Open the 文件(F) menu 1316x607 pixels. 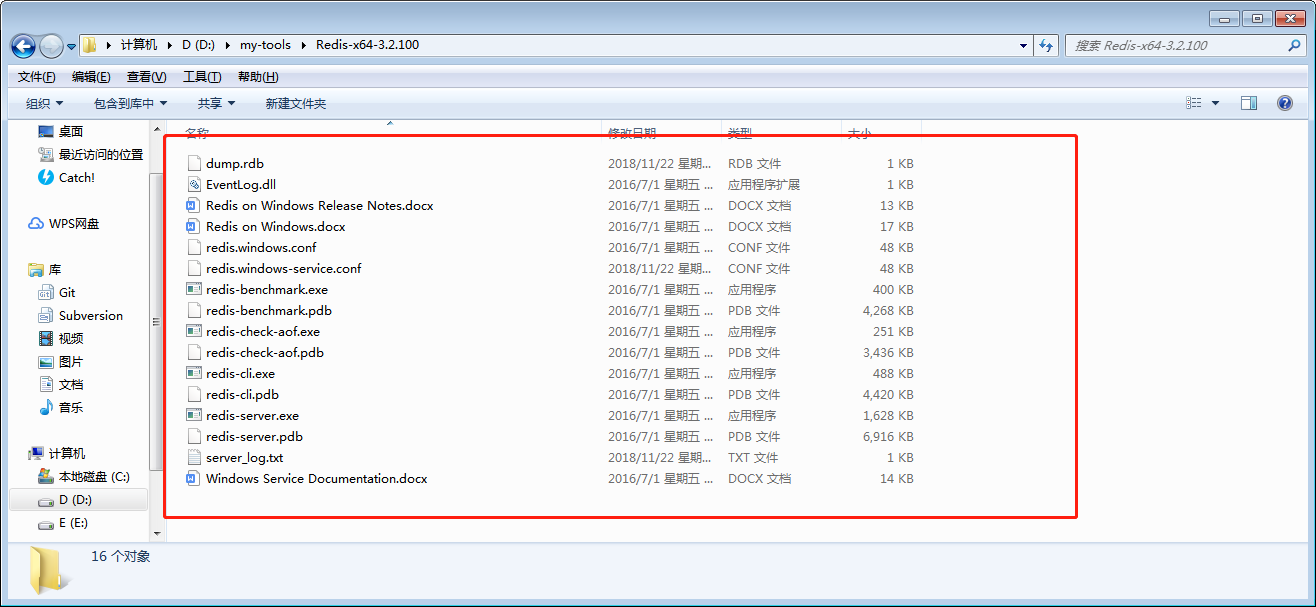click(37, 77)
